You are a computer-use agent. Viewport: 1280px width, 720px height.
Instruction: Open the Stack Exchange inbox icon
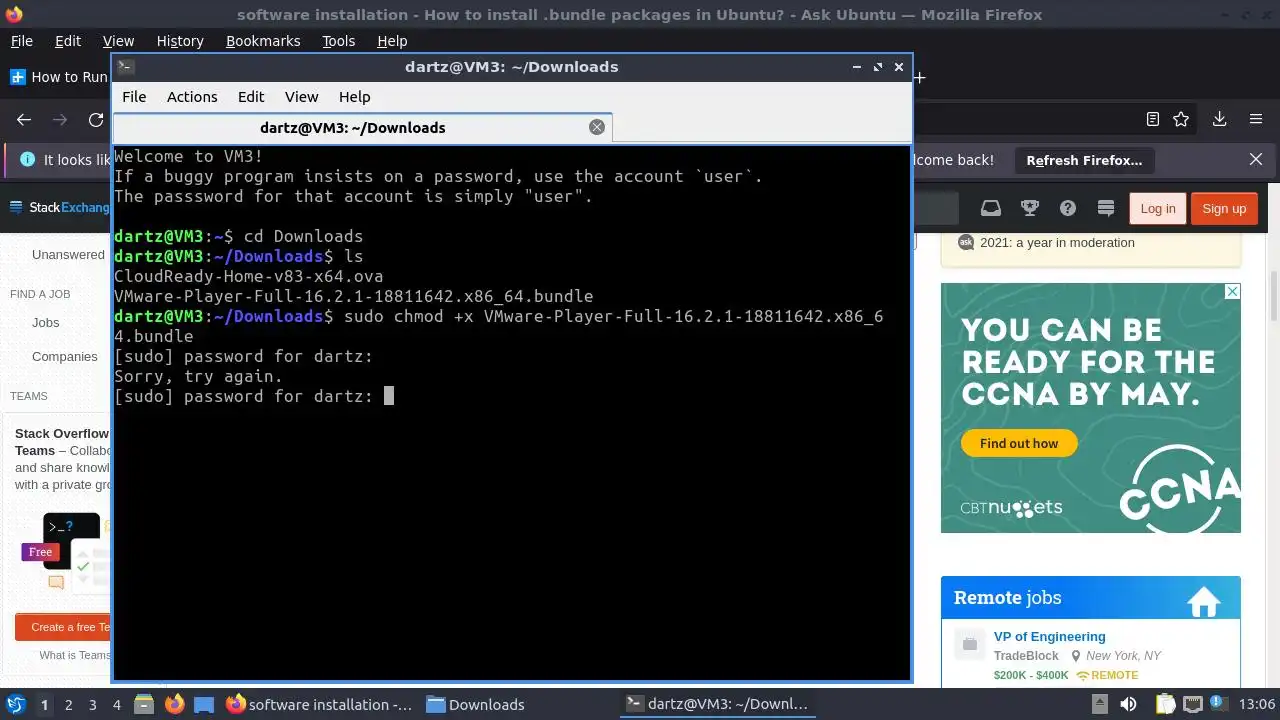coord(990,208)
